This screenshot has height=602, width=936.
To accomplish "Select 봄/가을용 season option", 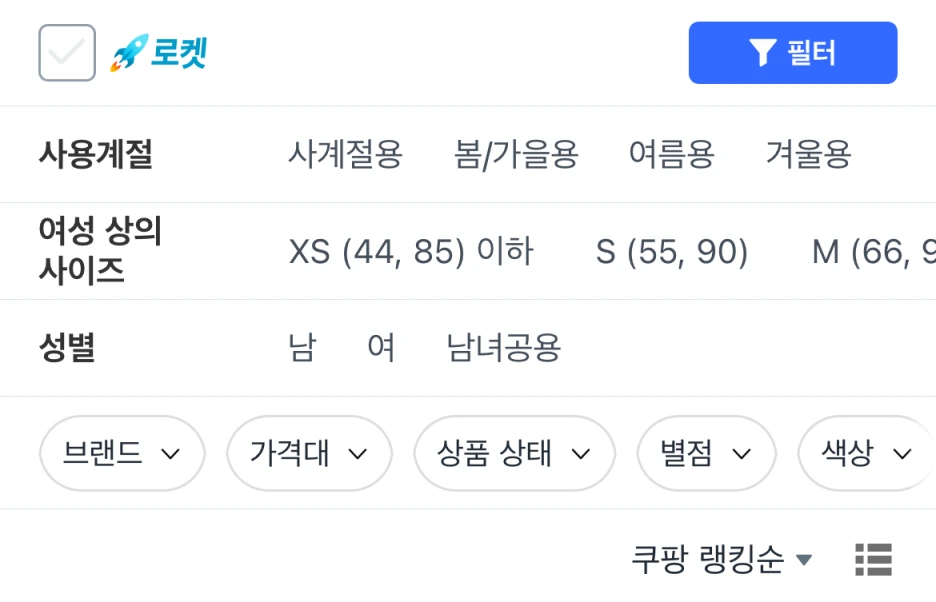I will [516, 155].
